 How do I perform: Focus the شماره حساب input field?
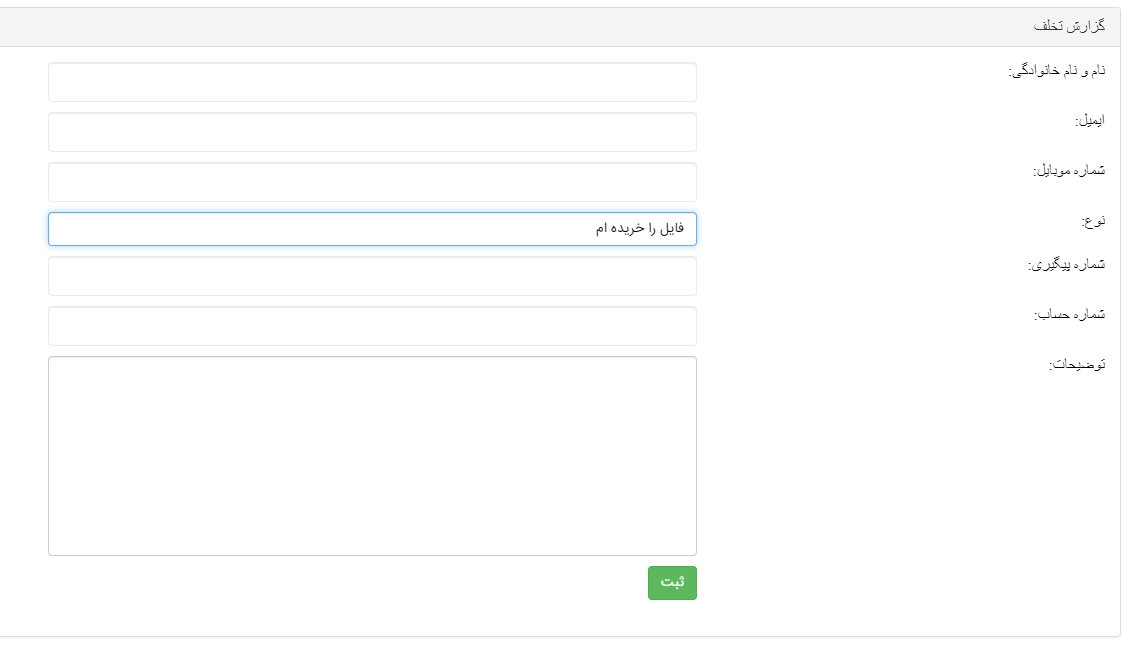(372, 326)
